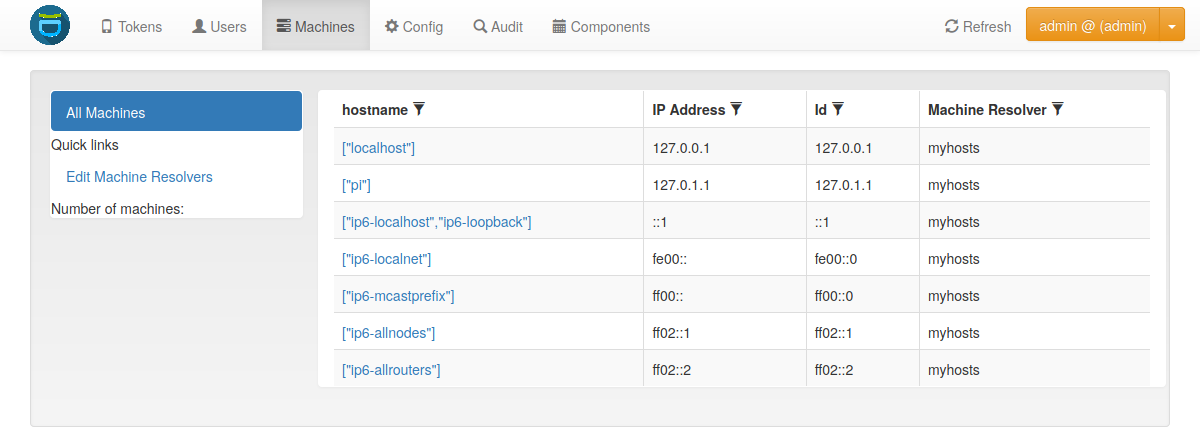This screenshot has width=1200, height=444.
Task: Open the Audit tab
Action: pyautogui.click(x=498, y=27)
